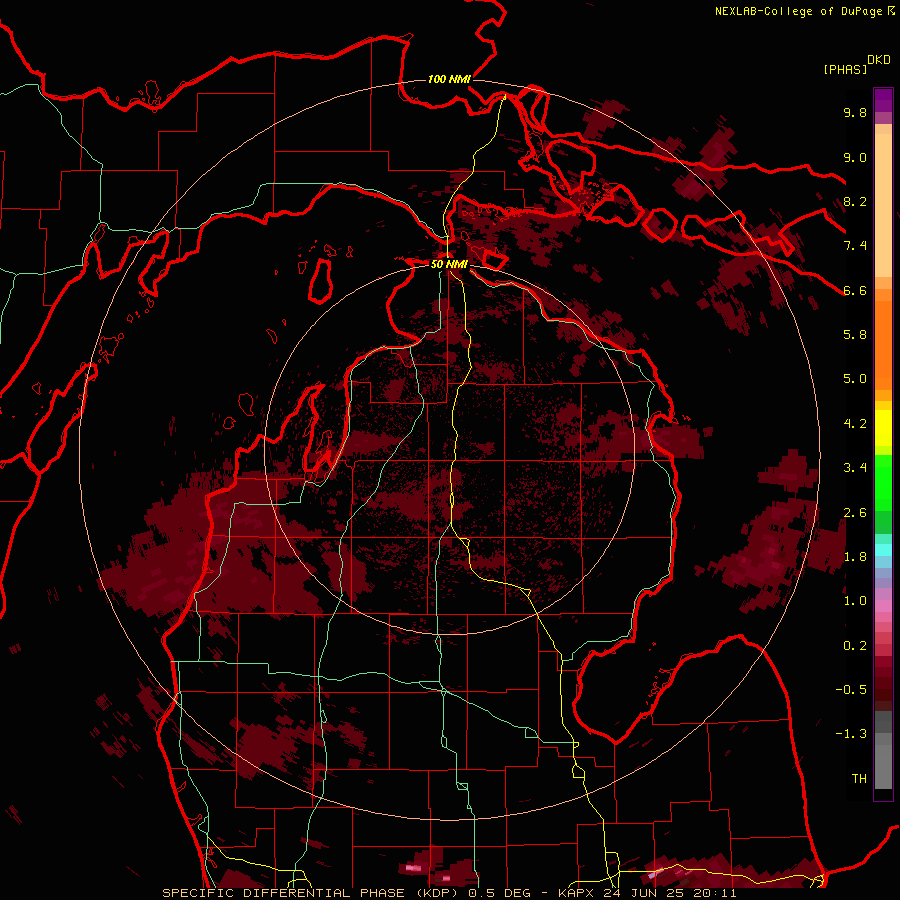The height and width of the screenshot is (900, 900).
Task: Click the DKD label above the legend
Action: pyautogui.click(x=879, y=60)
